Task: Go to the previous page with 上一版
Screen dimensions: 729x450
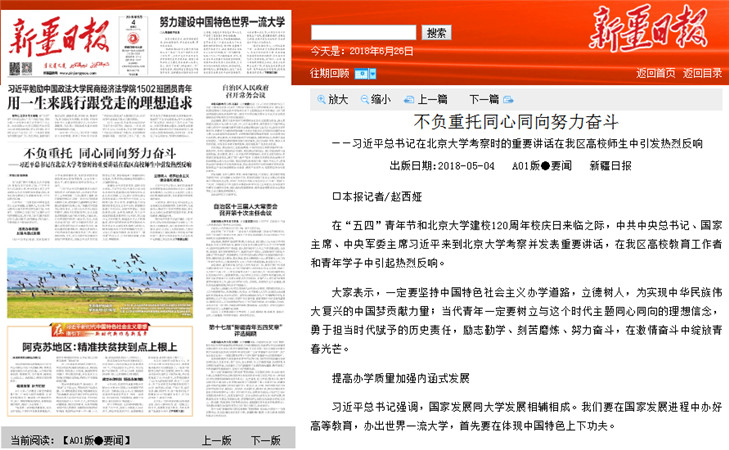Action: 217,439
